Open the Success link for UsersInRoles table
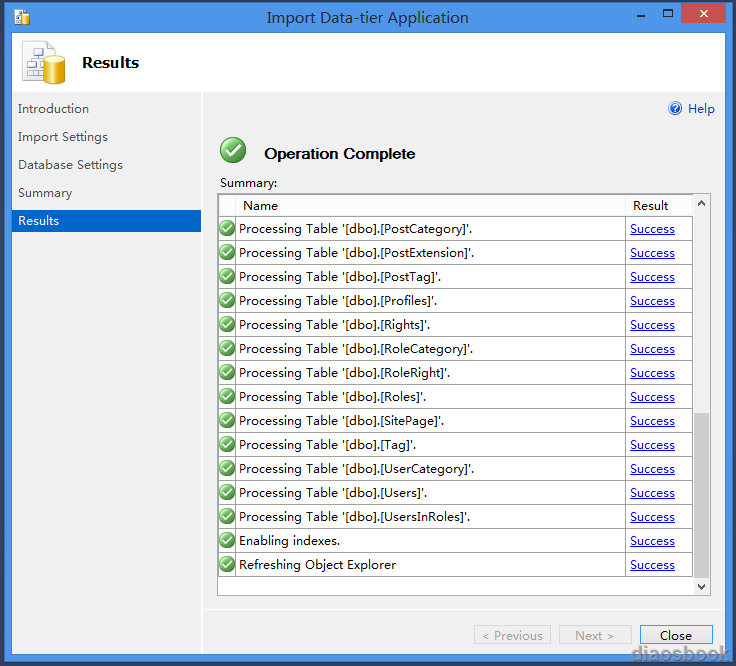 pyautogui.click(x=652, y=517)
